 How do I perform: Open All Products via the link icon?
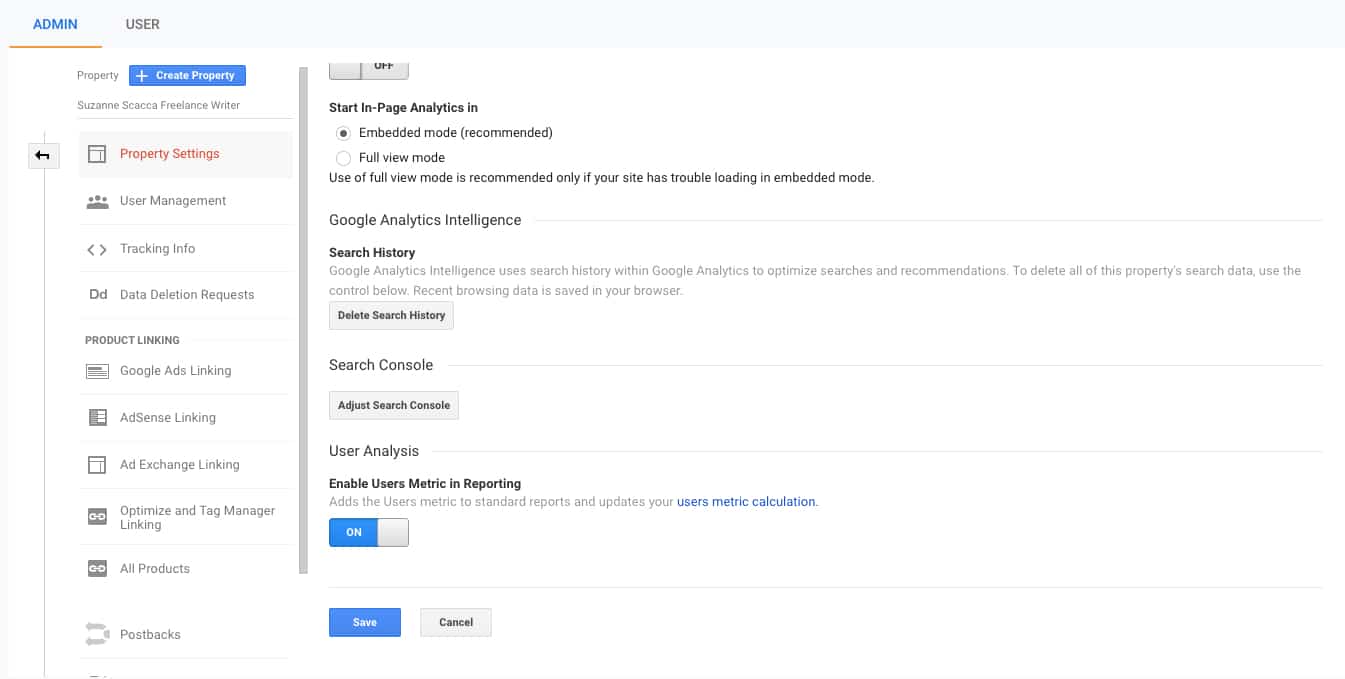coord(97,568)
